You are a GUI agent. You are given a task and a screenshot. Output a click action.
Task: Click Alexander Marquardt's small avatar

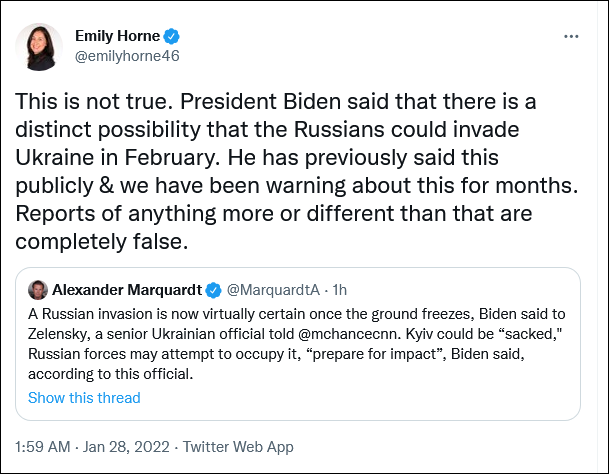(37, 290)
